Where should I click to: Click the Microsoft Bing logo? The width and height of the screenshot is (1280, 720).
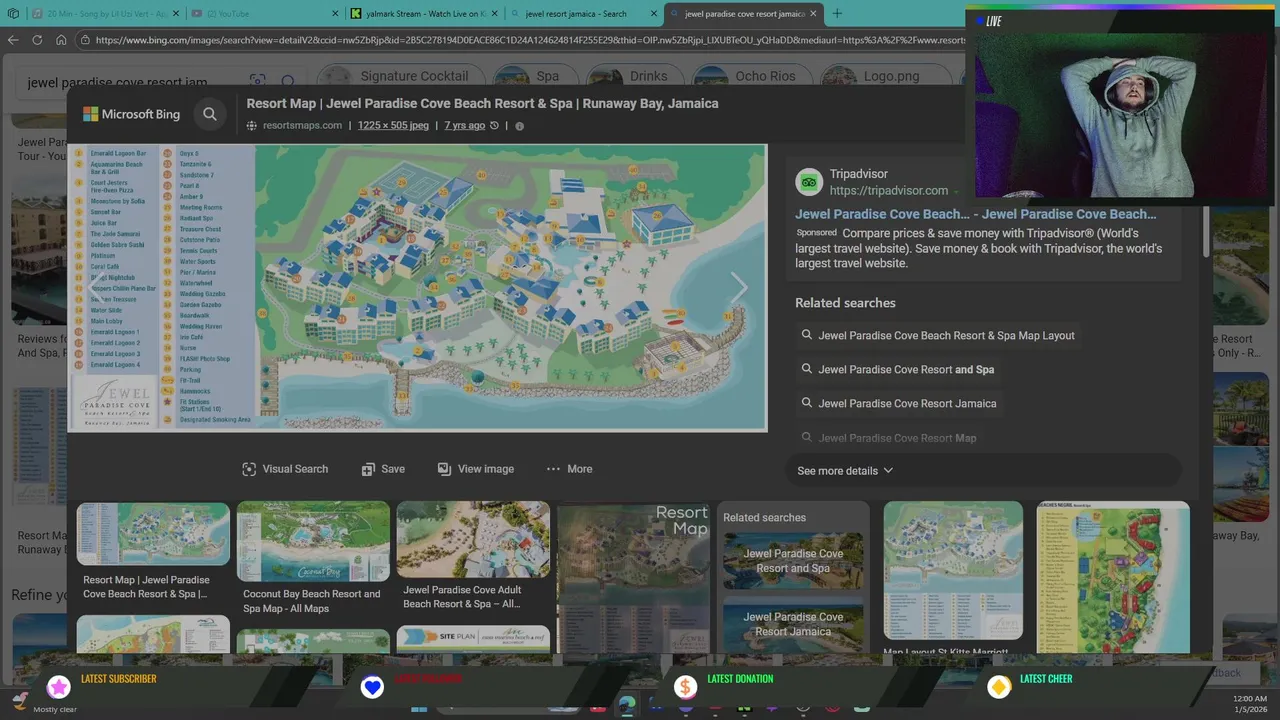[132, 114]
